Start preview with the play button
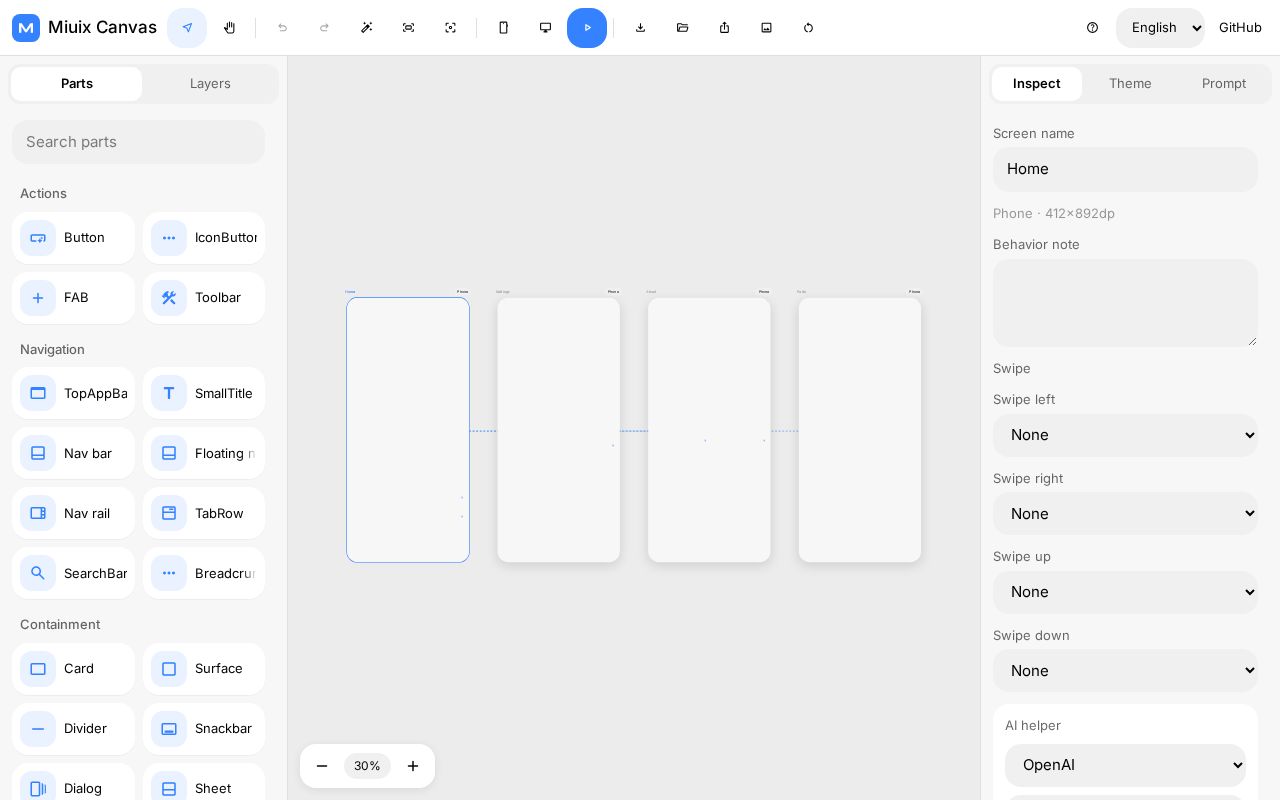This screenshot has height=800, width=1280. click(587, 28)
